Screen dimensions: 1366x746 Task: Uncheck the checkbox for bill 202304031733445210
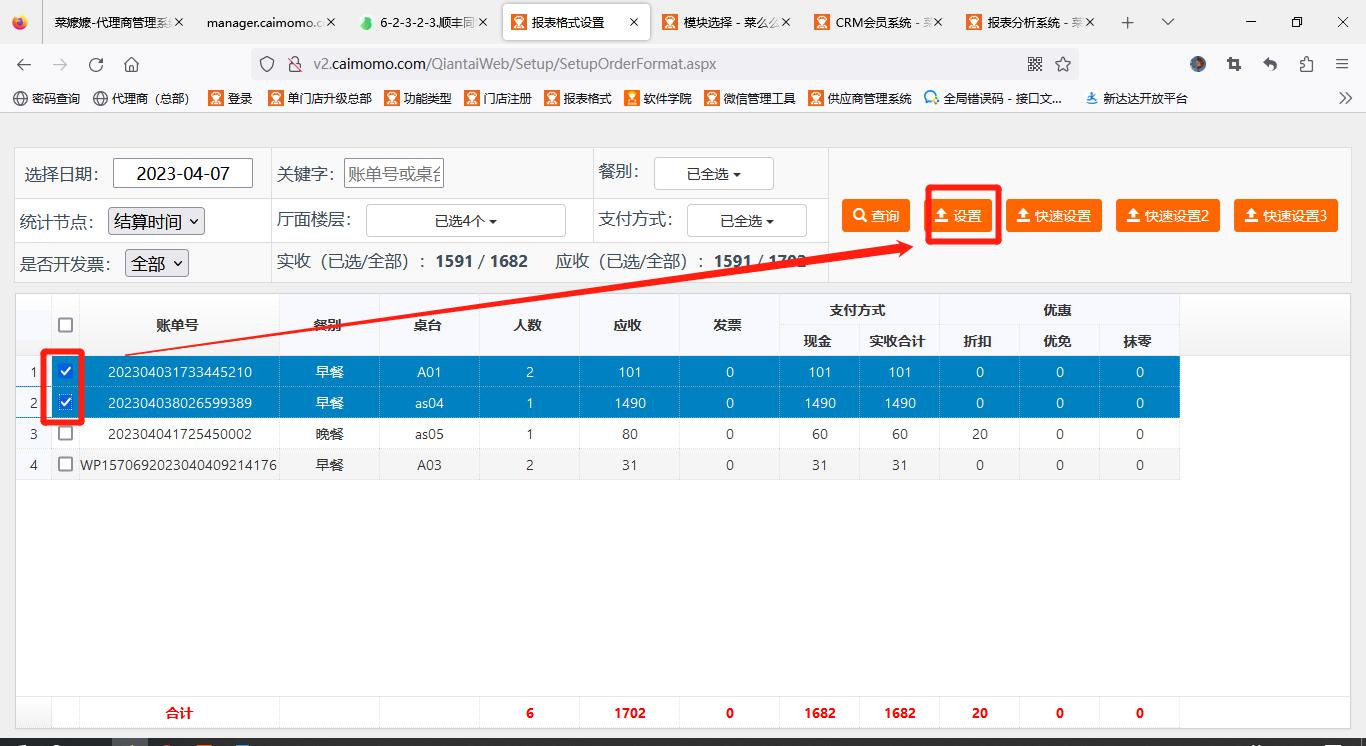click(x=66, y=371)
